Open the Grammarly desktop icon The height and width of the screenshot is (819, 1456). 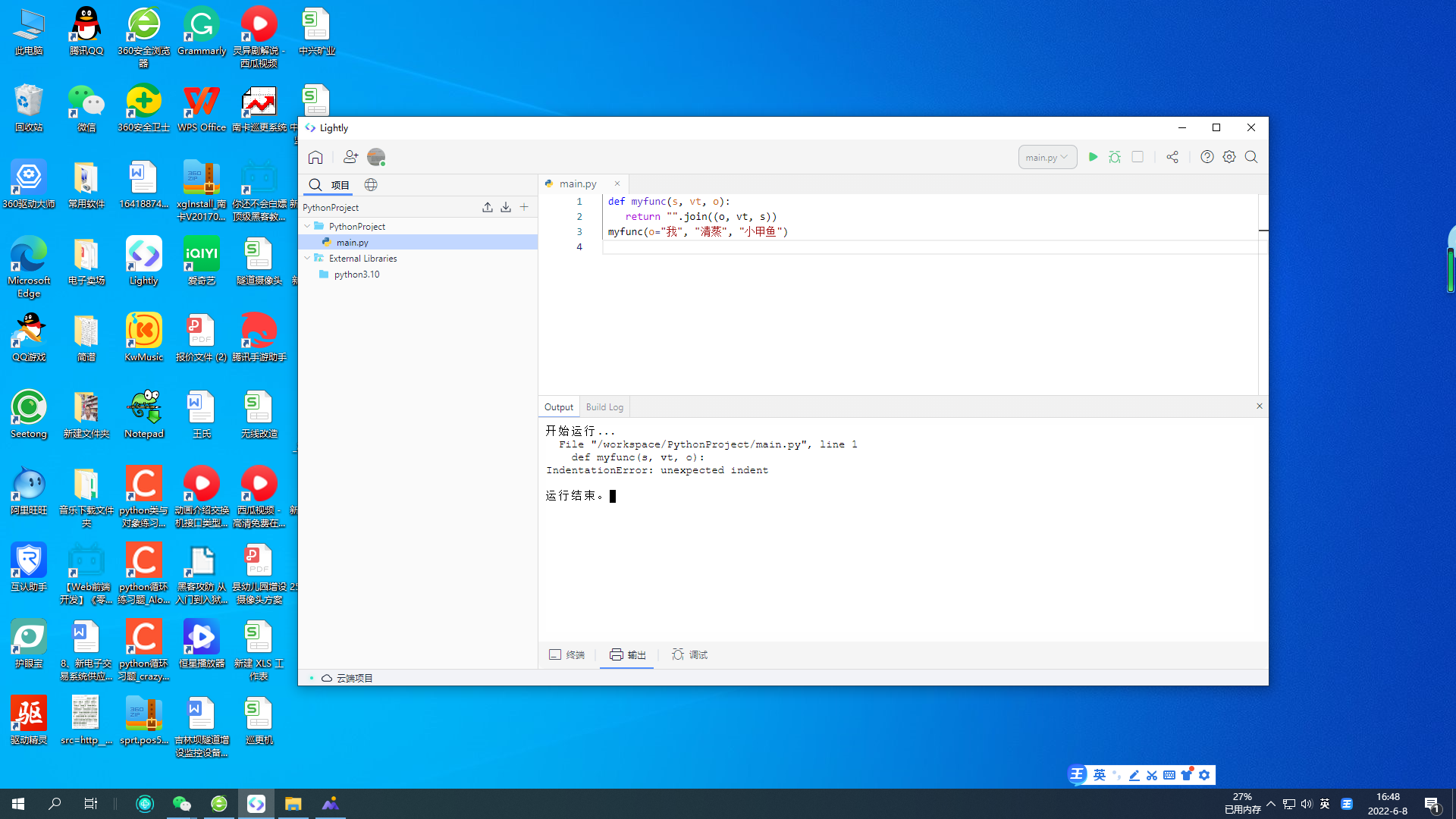coord(202,32)
